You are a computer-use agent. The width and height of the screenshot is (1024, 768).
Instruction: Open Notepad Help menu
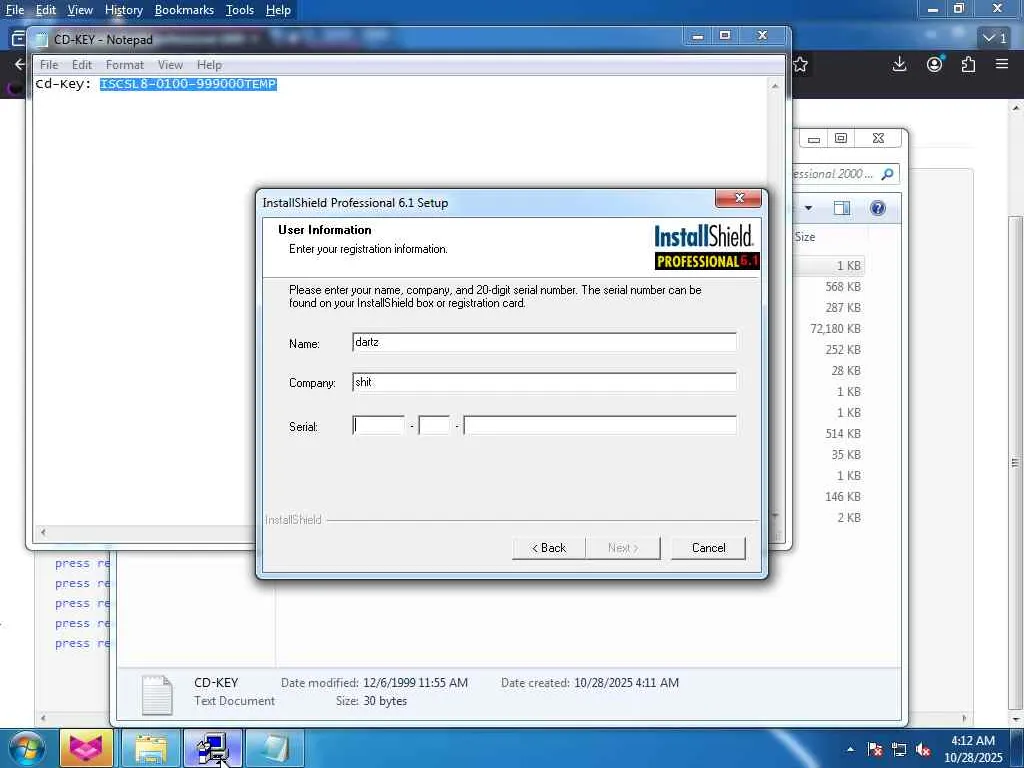point(209,65)
